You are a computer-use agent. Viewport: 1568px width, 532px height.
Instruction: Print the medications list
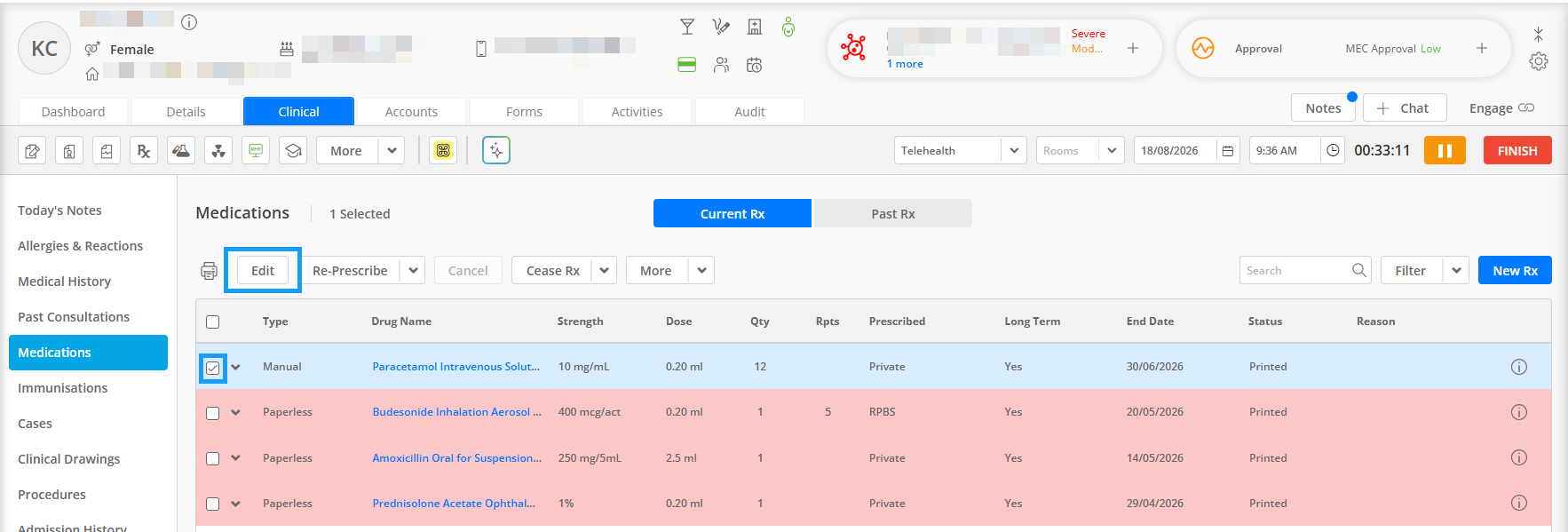coord(209,271)
